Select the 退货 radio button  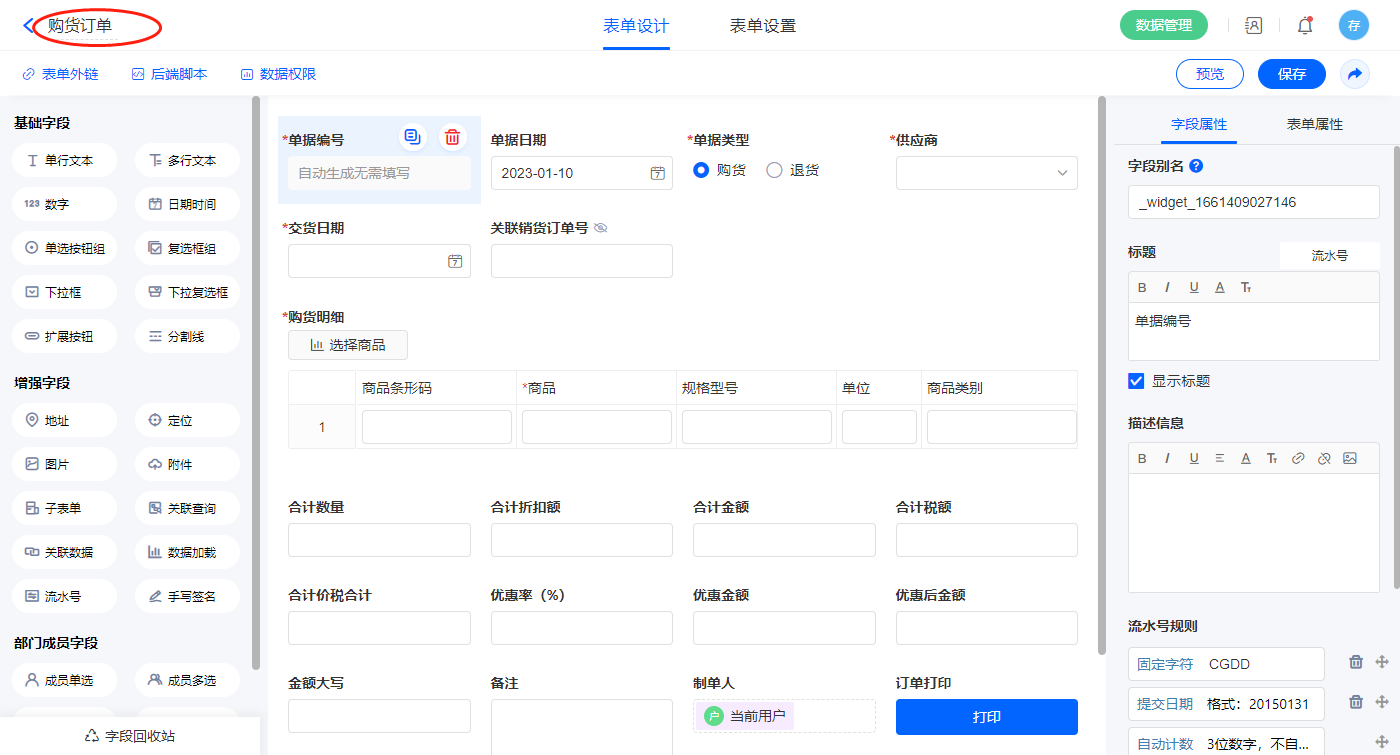point(774,170)
